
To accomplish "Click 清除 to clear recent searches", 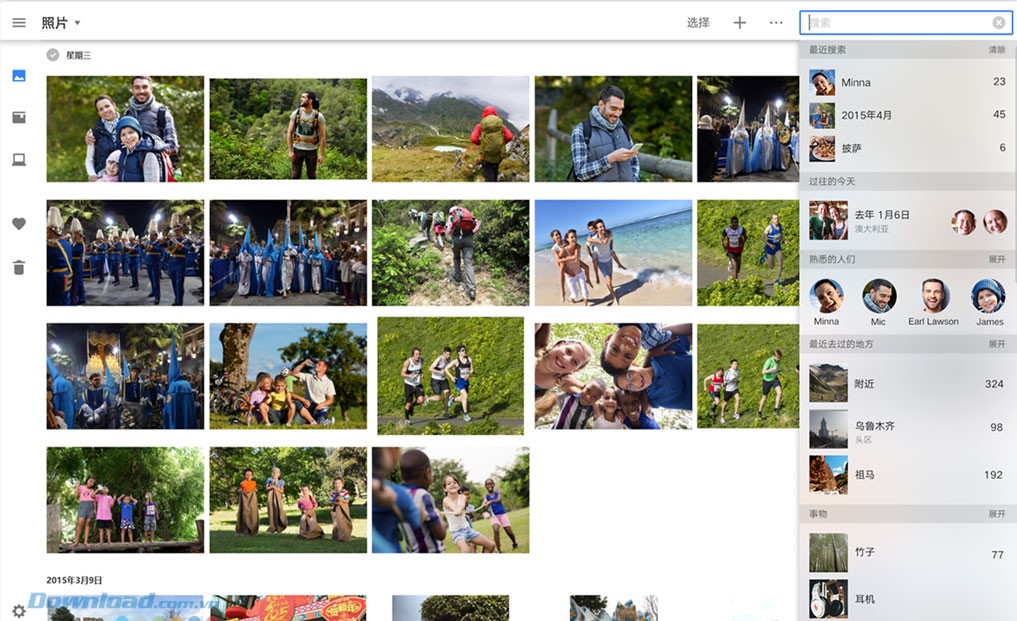I will (x=996, y=50).
